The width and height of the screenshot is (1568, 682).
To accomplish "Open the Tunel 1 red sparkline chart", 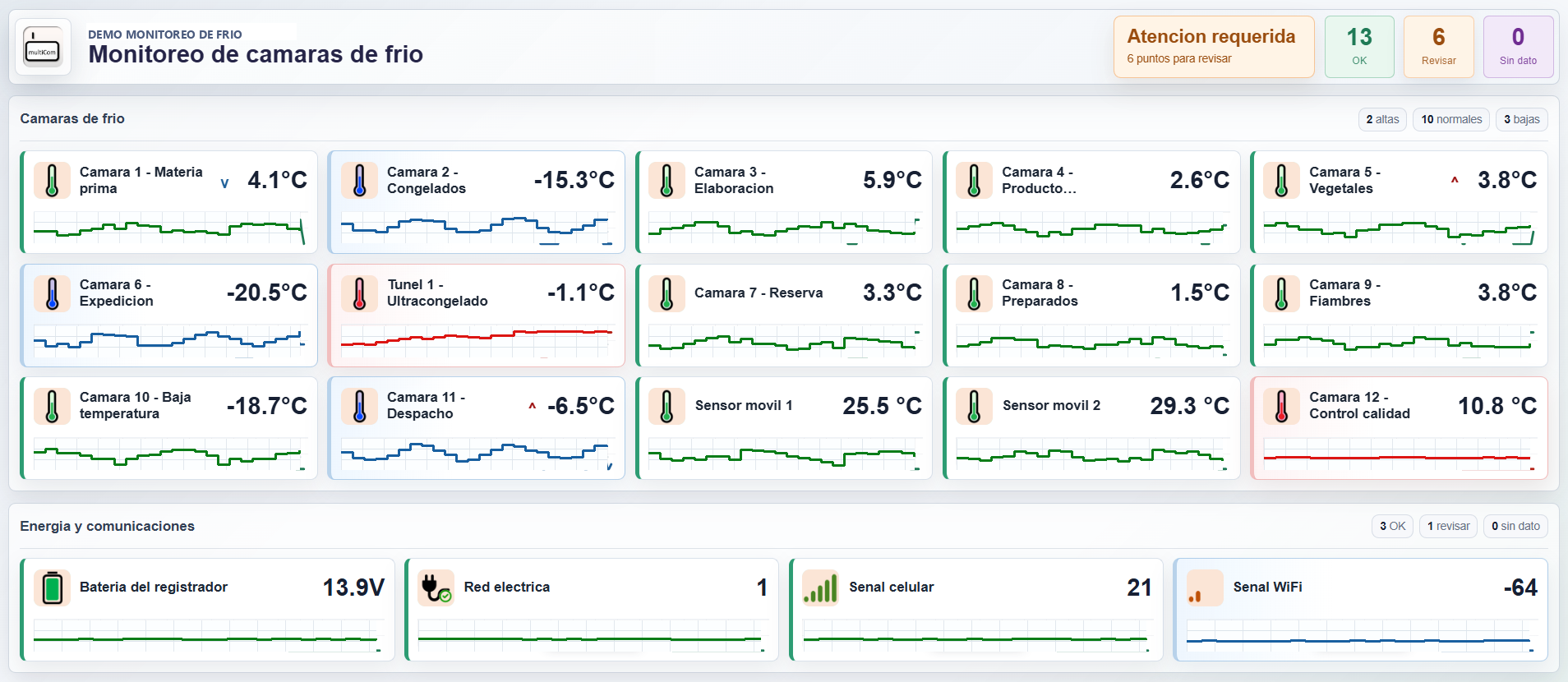I will coord(477,341).
